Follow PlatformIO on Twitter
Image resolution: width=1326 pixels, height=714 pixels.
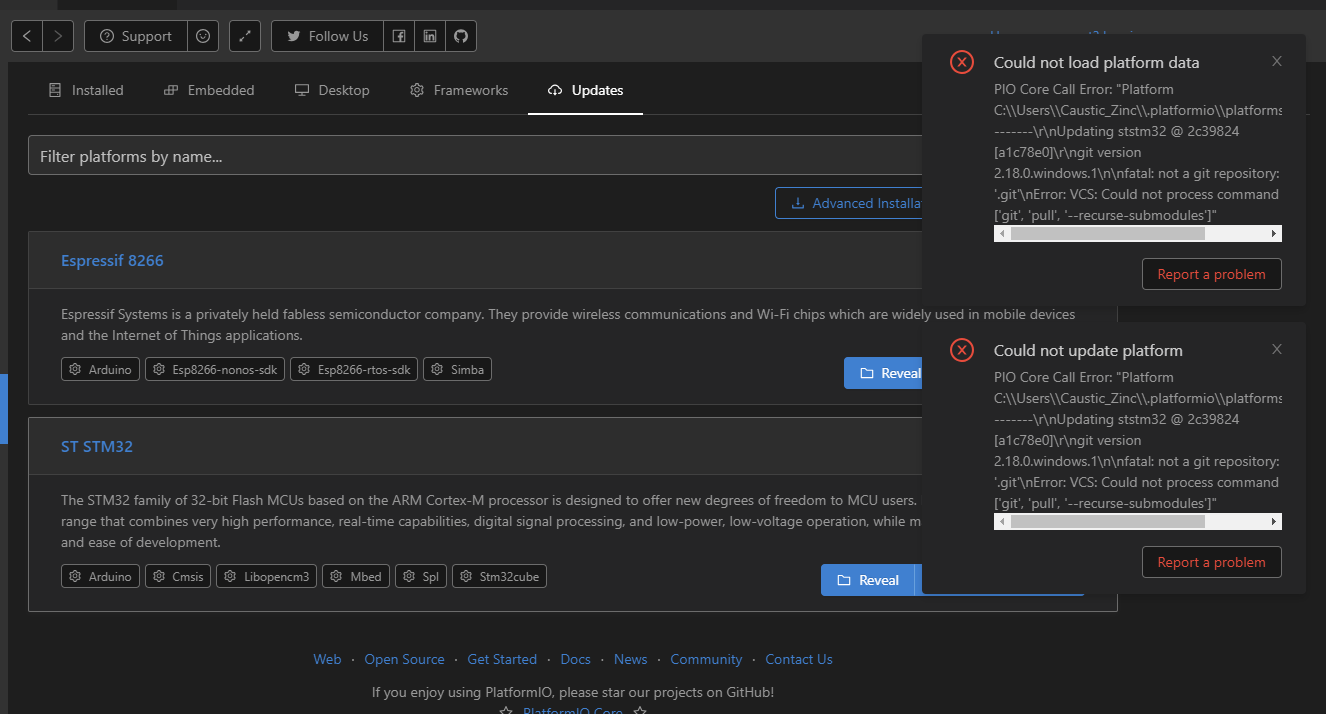[x=326, y=36]
